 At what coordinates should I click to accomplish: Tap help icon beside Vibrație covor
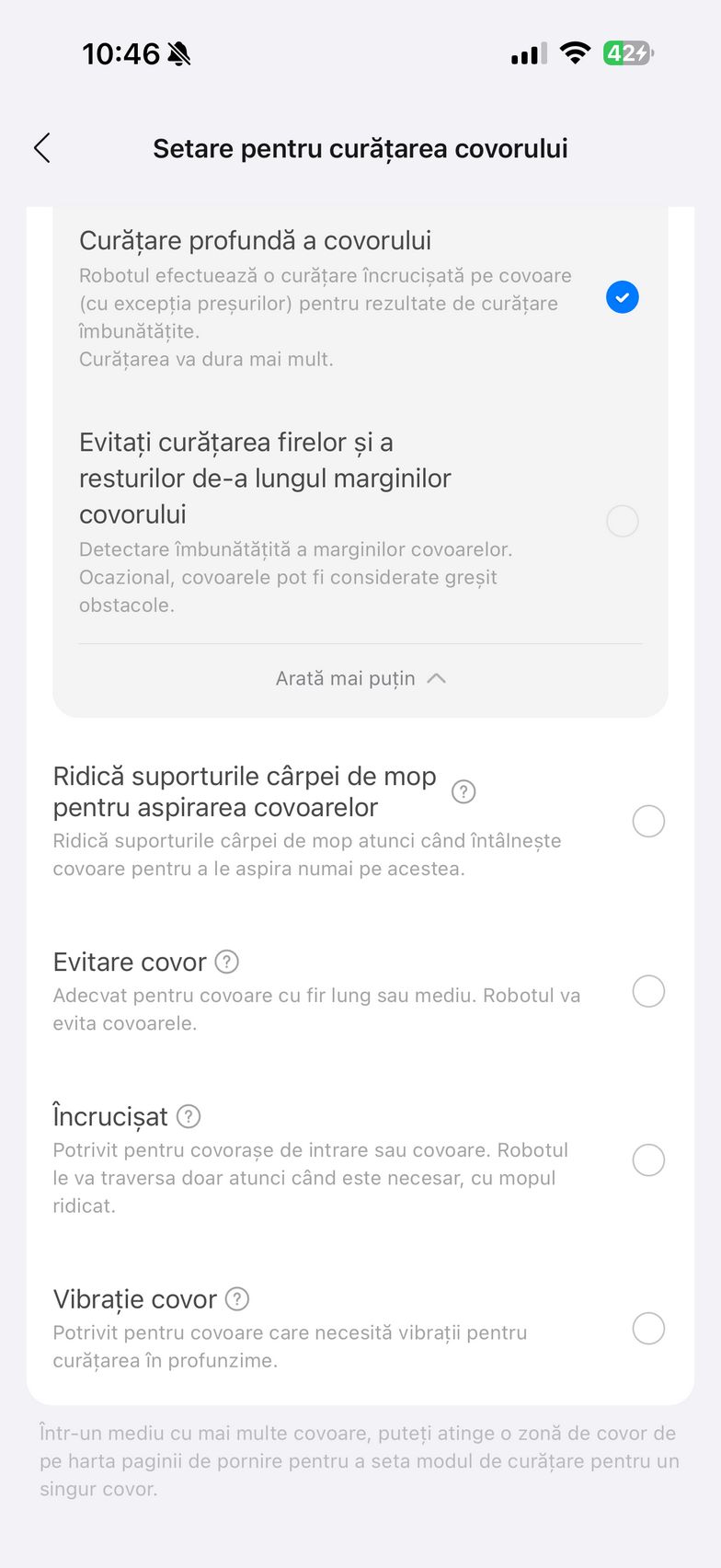(x=237, y=1298)
